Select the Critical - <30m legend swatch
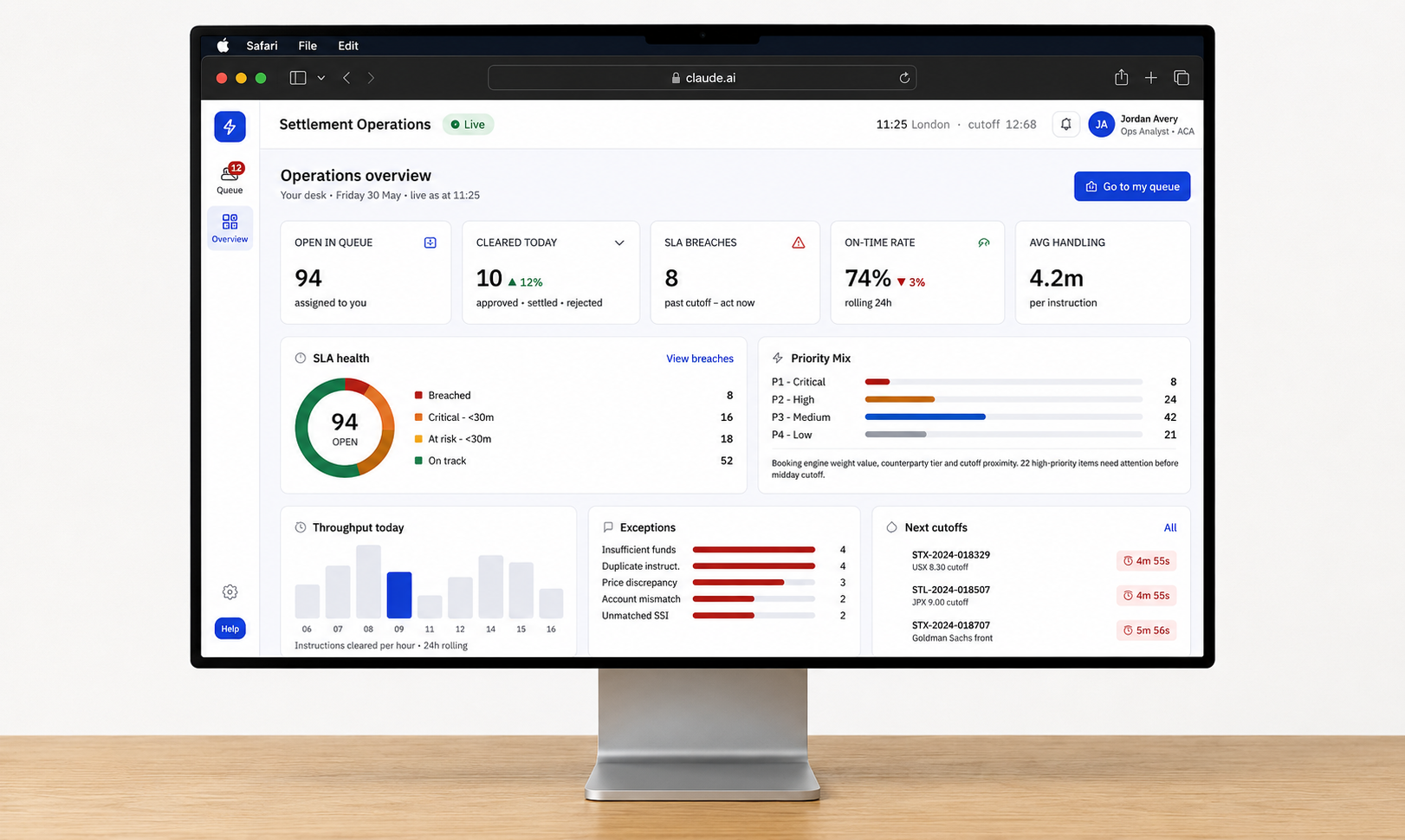The width and height of the screenshot is (1405, 840). [x=418, y=417]
